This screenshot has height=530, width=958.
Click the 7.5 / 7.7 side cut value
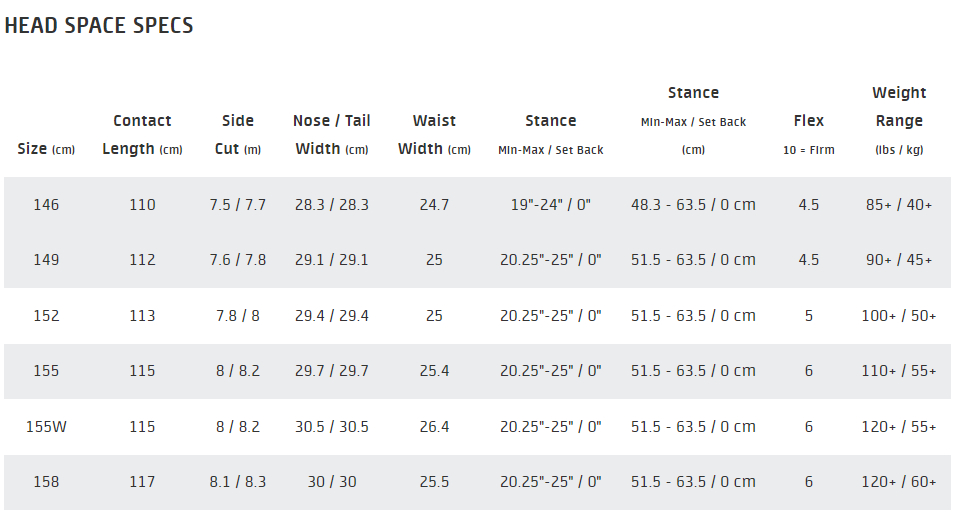click(238, 205)
